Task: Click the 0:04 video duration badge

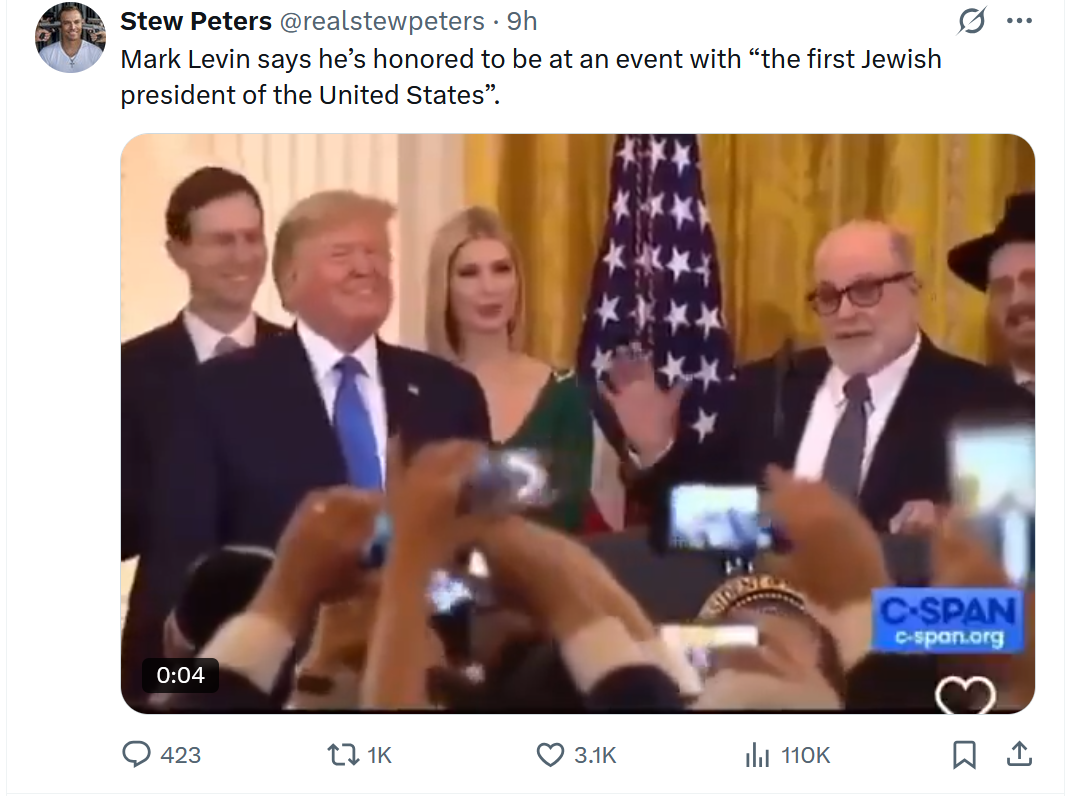Action: point(180,675)
